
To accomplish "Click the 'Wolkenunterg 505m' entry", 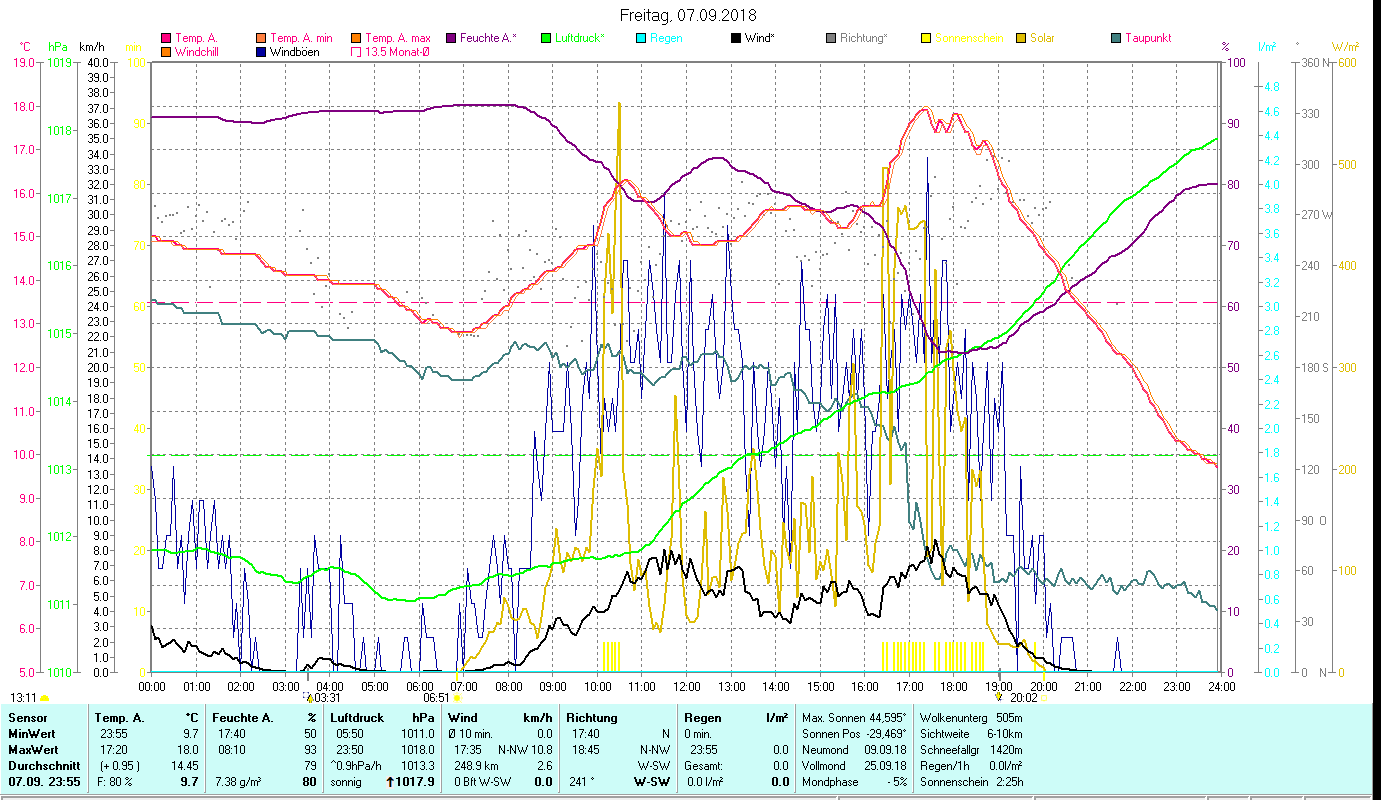I will [x=971, y=718].
